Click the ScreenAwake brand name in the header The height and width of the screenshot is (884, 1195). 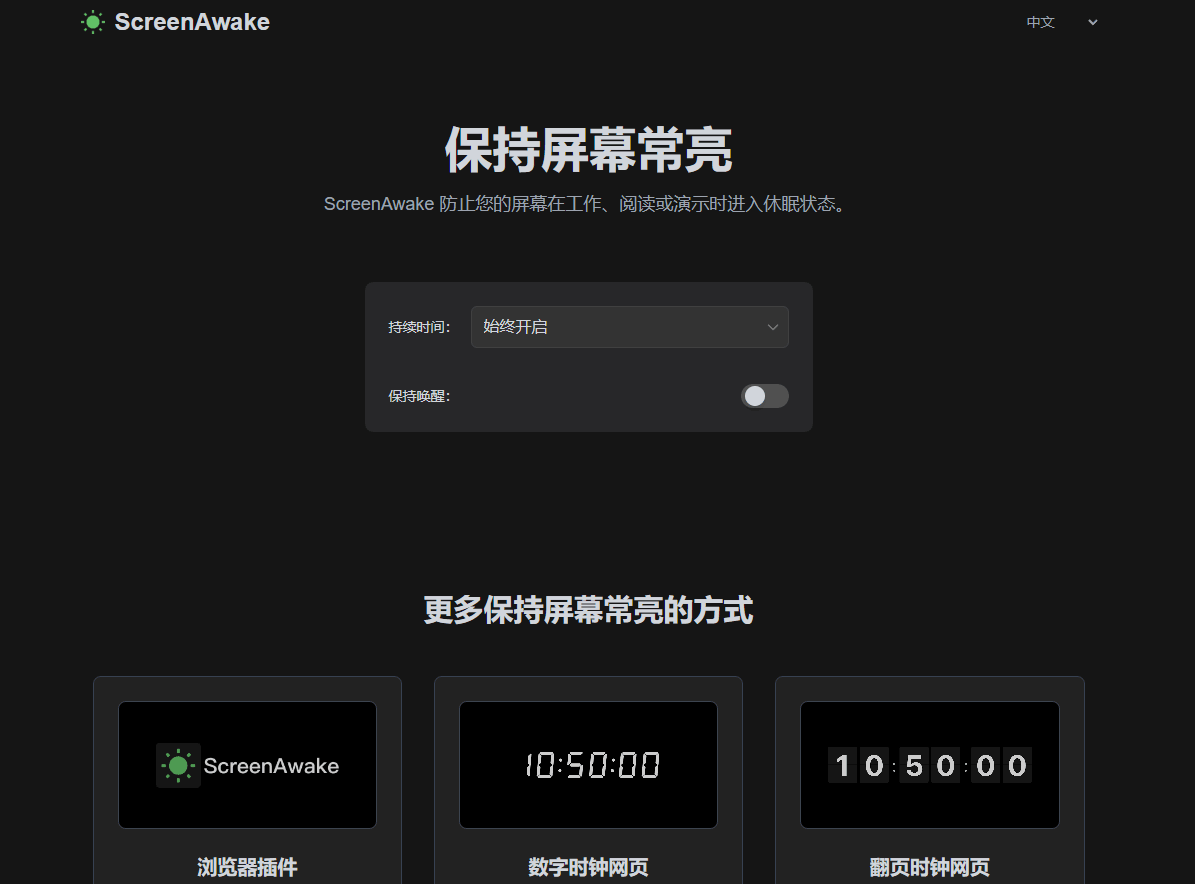click(x=192, y=22)
